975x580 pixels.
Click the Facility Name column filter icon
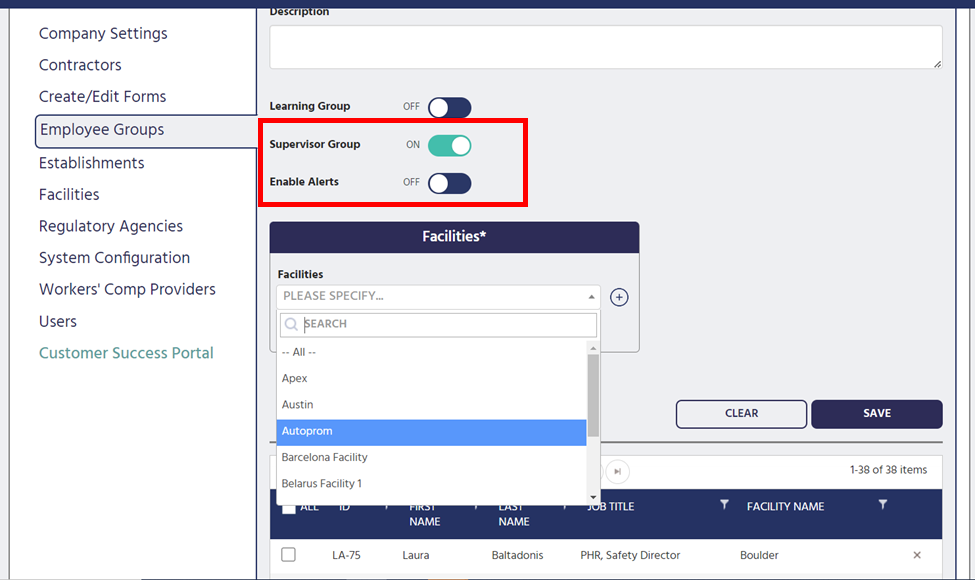pos(882,506)
